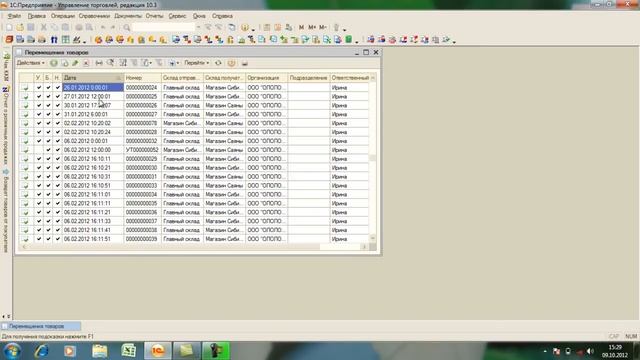640x360 pixels.
Task: Click Н checkmark in row 0000000039
Action: [x=58, y=239]
